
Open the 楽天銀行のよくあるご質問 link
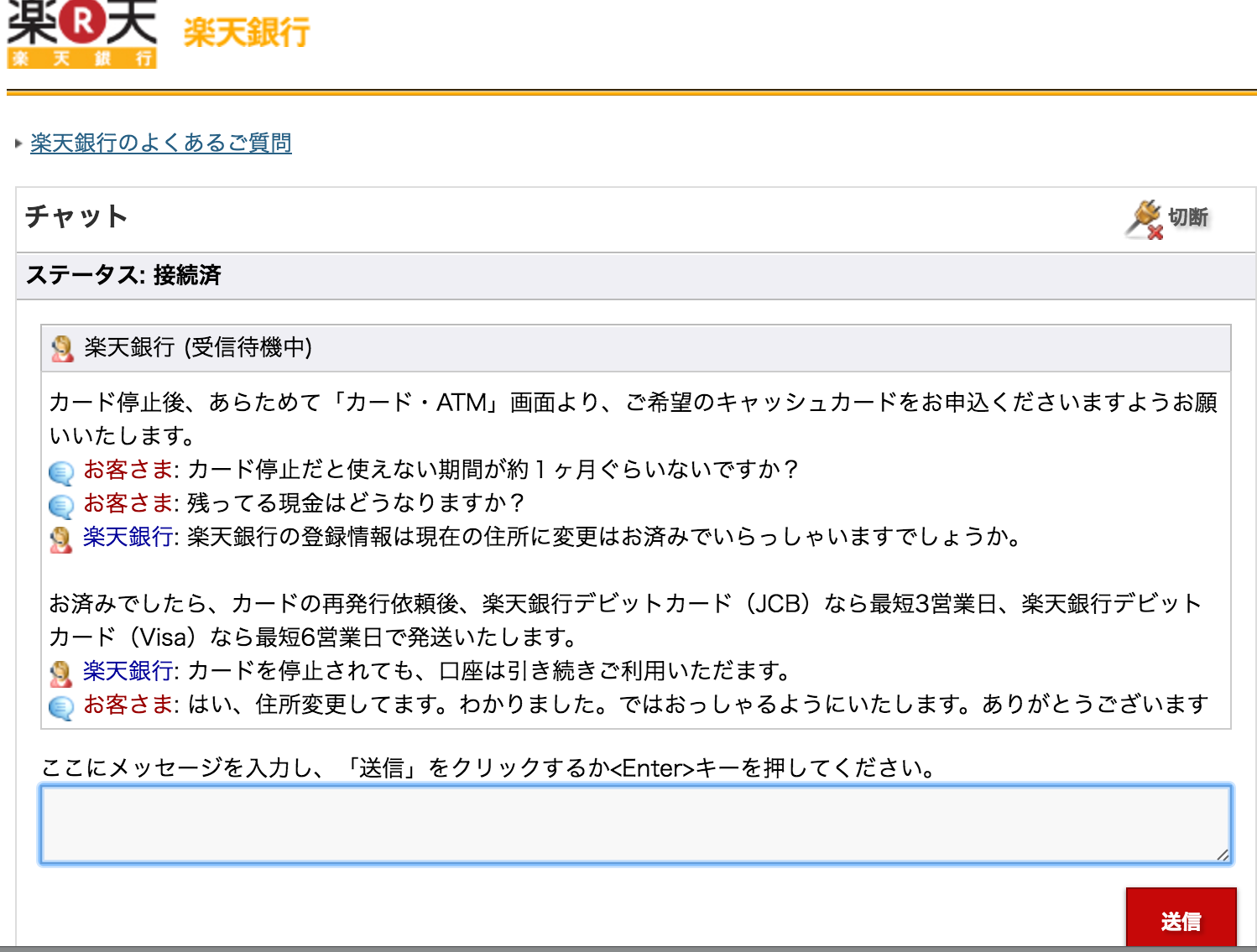click(159, 143)
